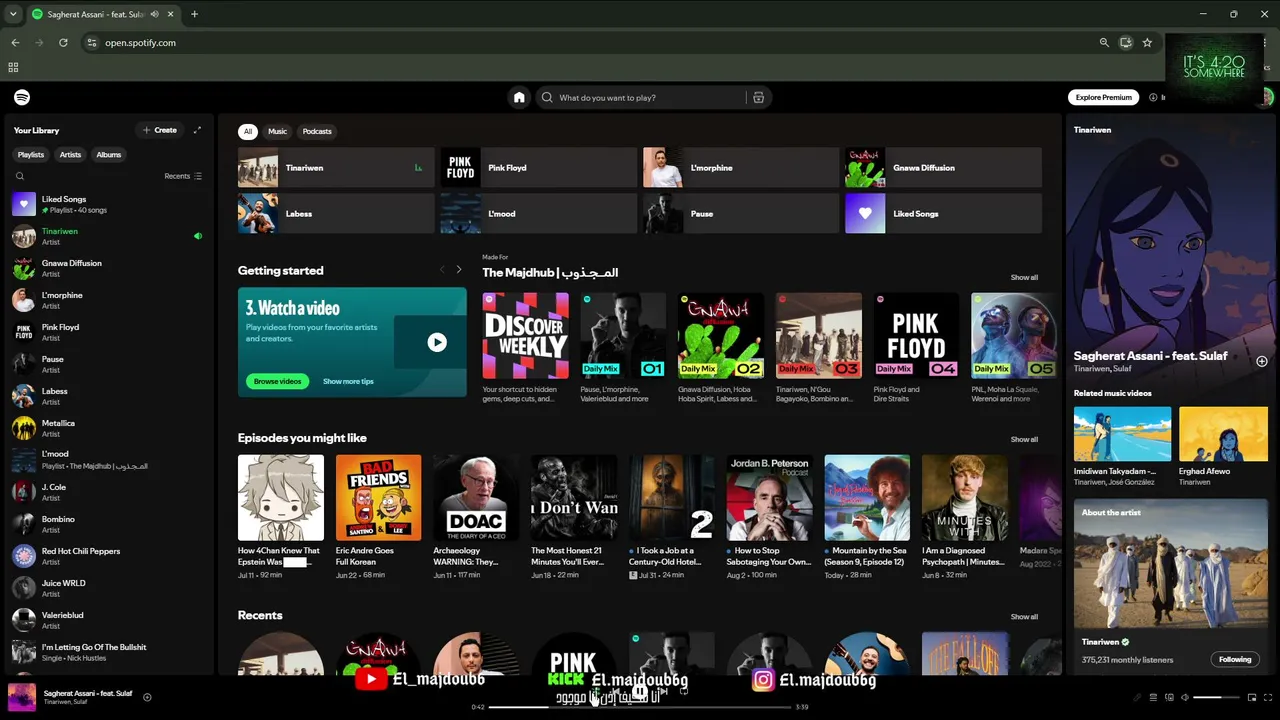The height and width of the screenshot is (720, 1280).
Task: Mute the volume via the speaker icon
Action: coord(1185,697)
